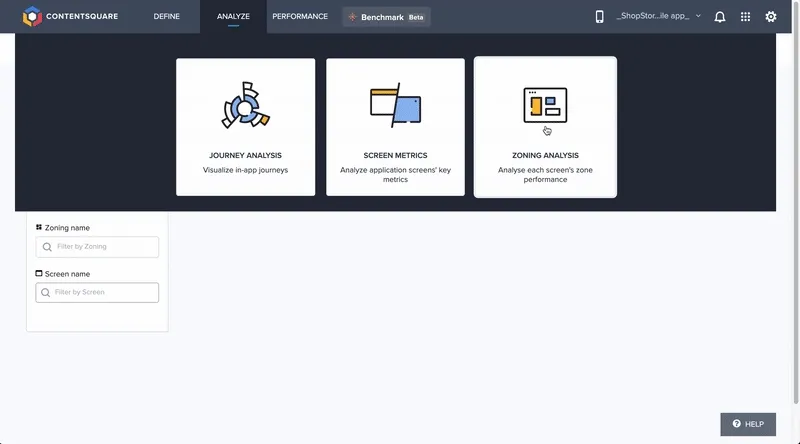Select the ANALYZE tab
800x444 pixels.
pos(233,17)
